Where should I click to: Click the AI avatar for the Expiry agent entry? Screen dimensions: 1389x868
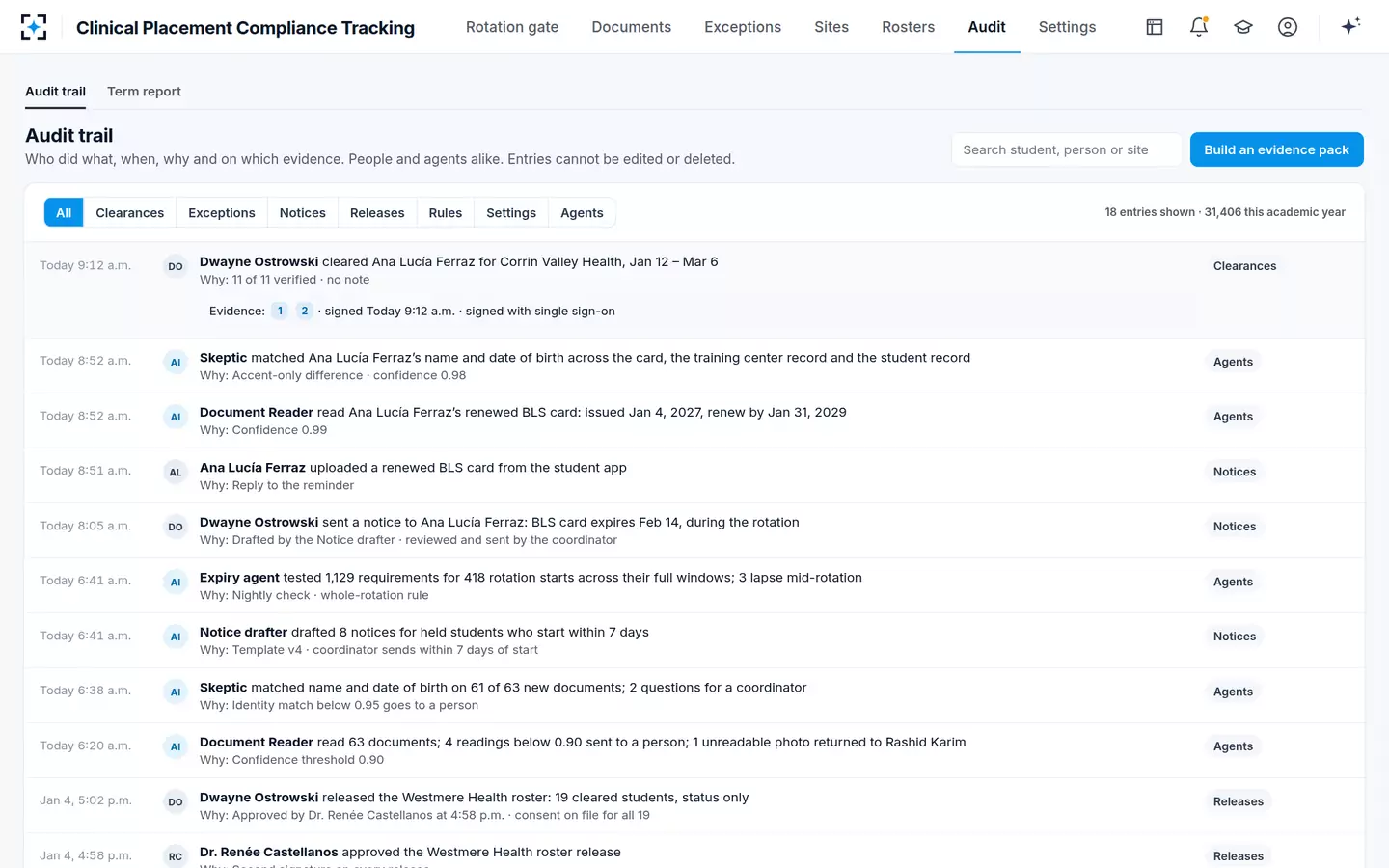pyautogui.click(x=176, y=583)
